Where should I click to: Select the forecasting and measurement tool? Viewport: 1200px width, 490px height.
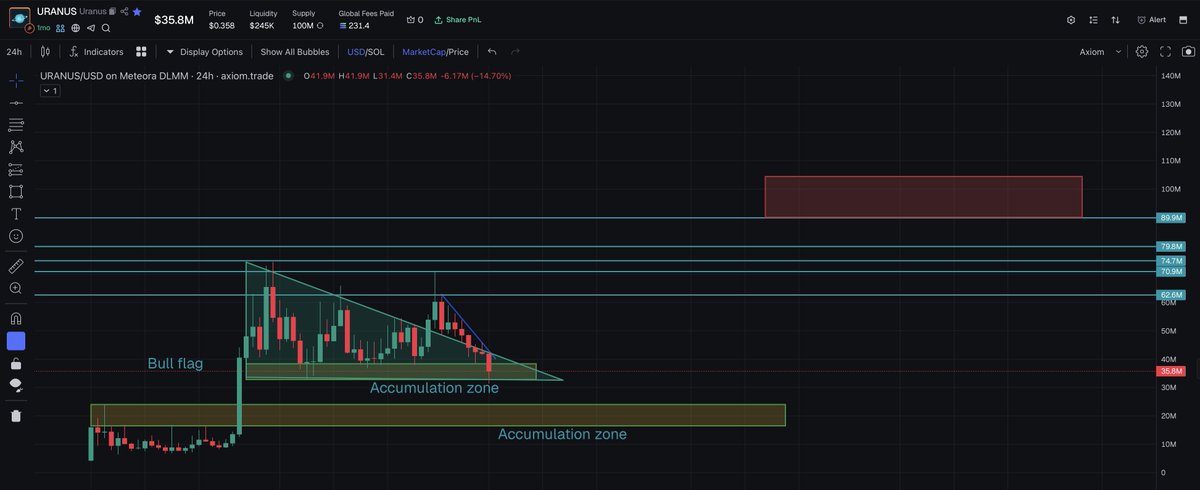(16, 169)
